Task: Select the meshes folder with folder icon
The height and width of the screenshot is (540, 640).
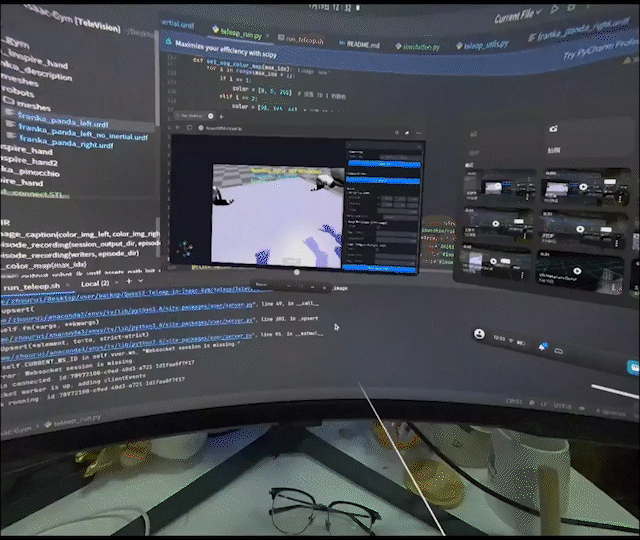Action: tap(28, 104)
